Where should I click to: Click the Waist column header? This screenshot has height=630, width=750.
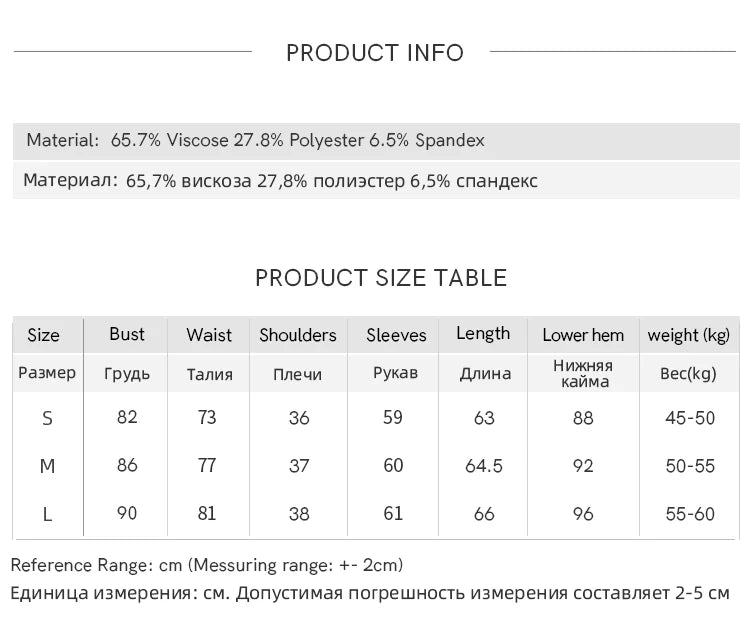pyautogui.click(x=209, y=335)
